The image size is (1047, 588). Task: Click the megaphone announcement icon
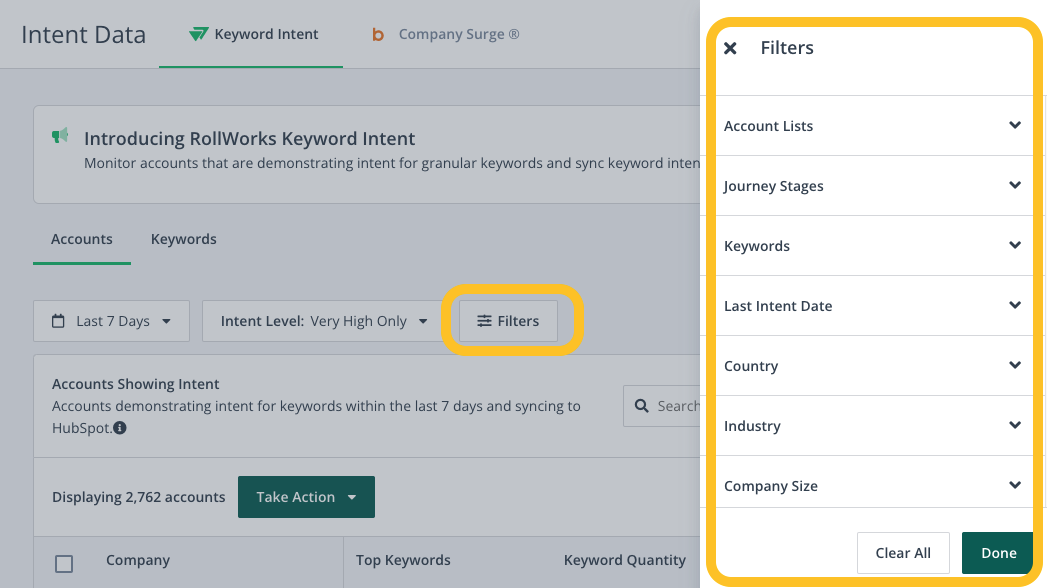pos(60,135)
